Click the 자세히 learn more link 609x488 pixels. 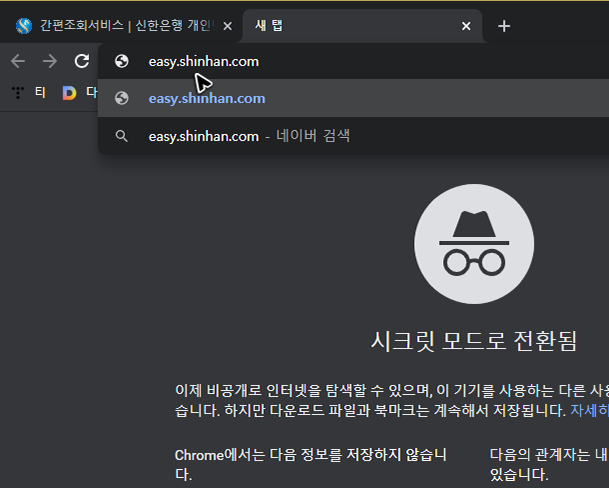pyautogui.click(x=590, y=410)
